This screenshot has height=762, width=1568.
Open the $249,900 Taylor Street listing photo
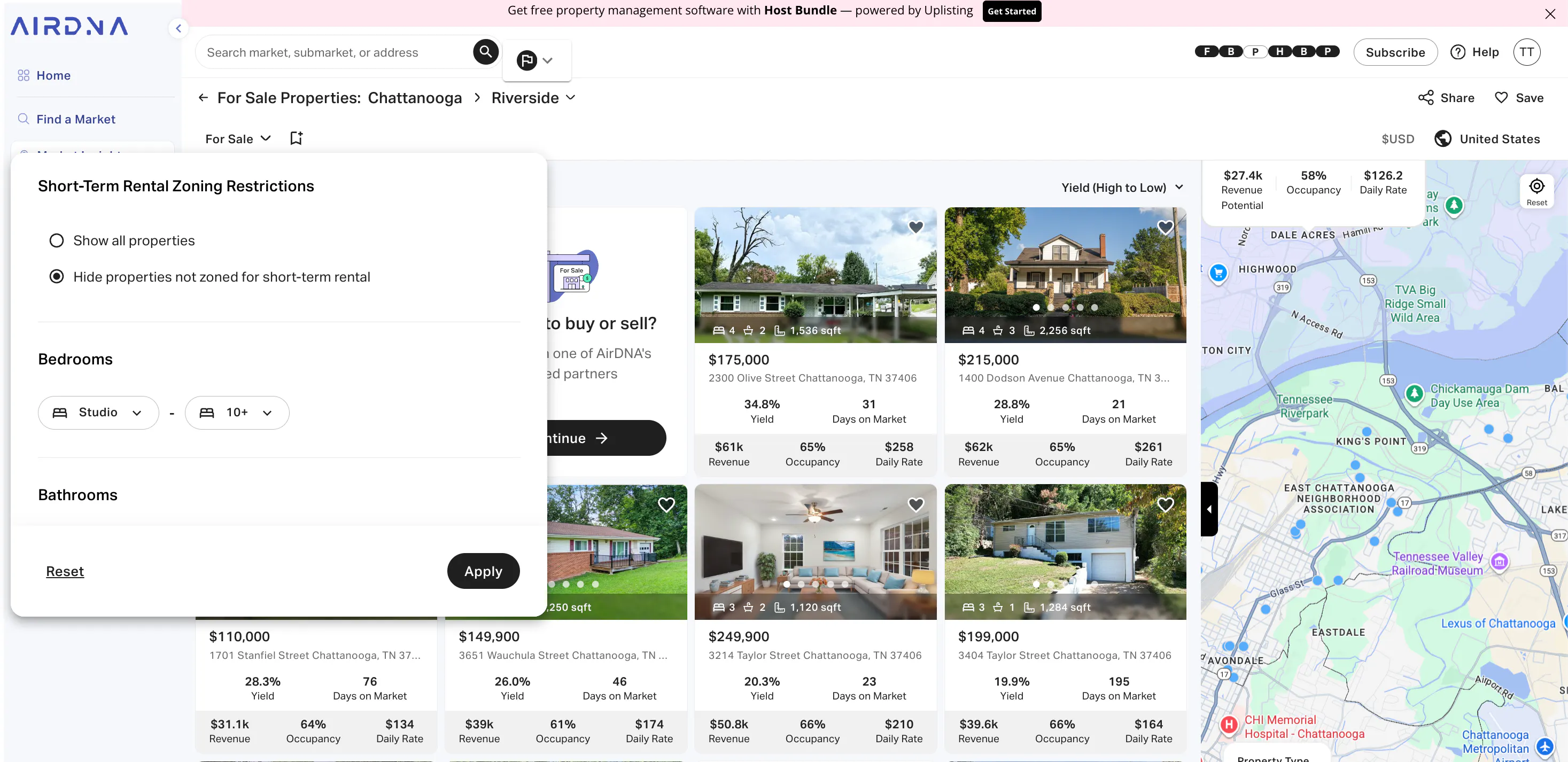click(815, 551)
